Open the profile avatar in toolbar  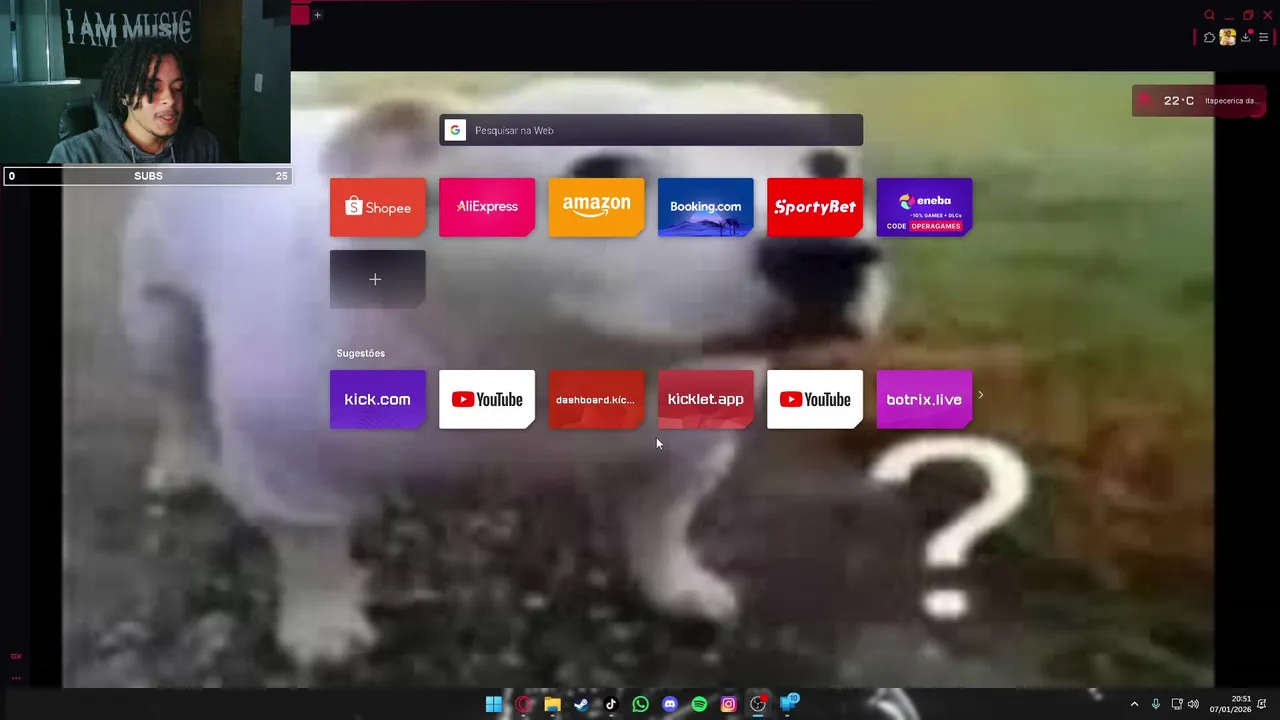tap(1227, 38)
